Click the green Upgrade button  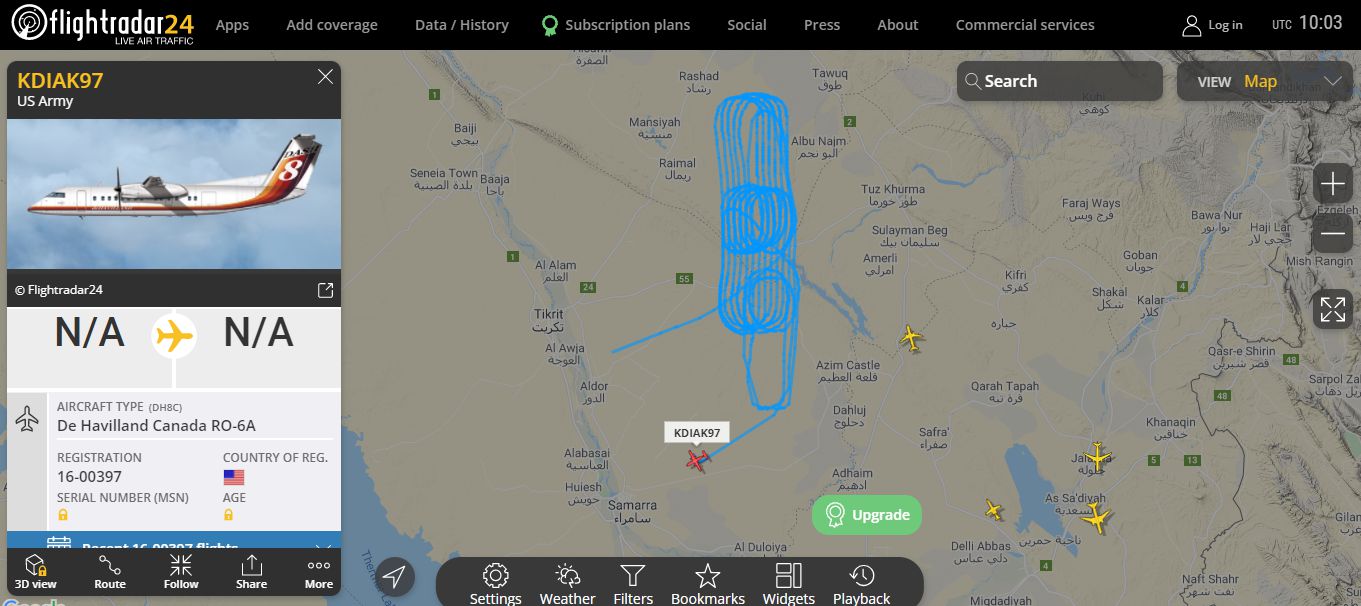pos(867,515)
